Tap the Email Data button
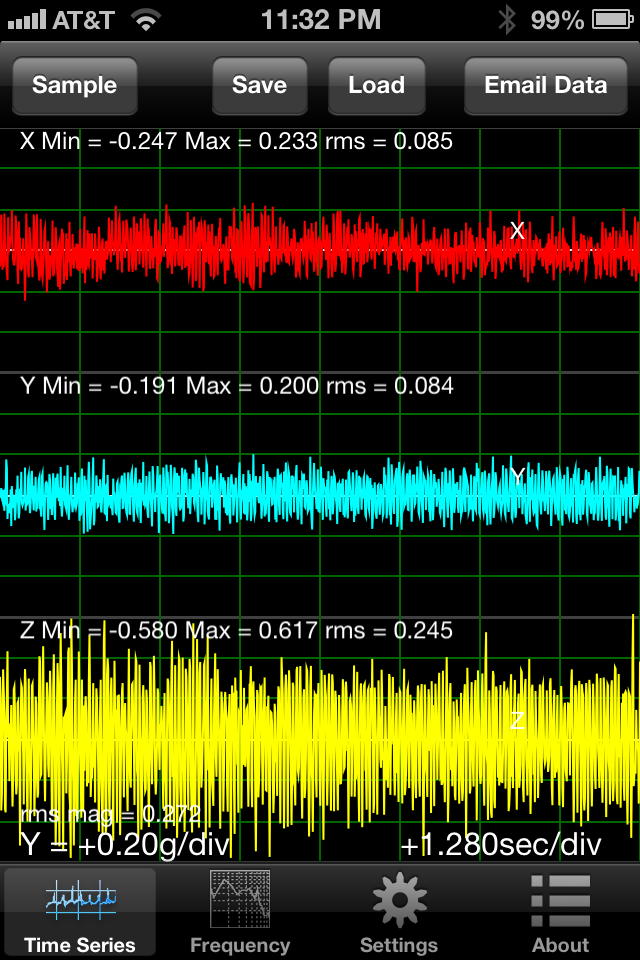The width and height of the screenshot is (640, 960). [545, 86]
